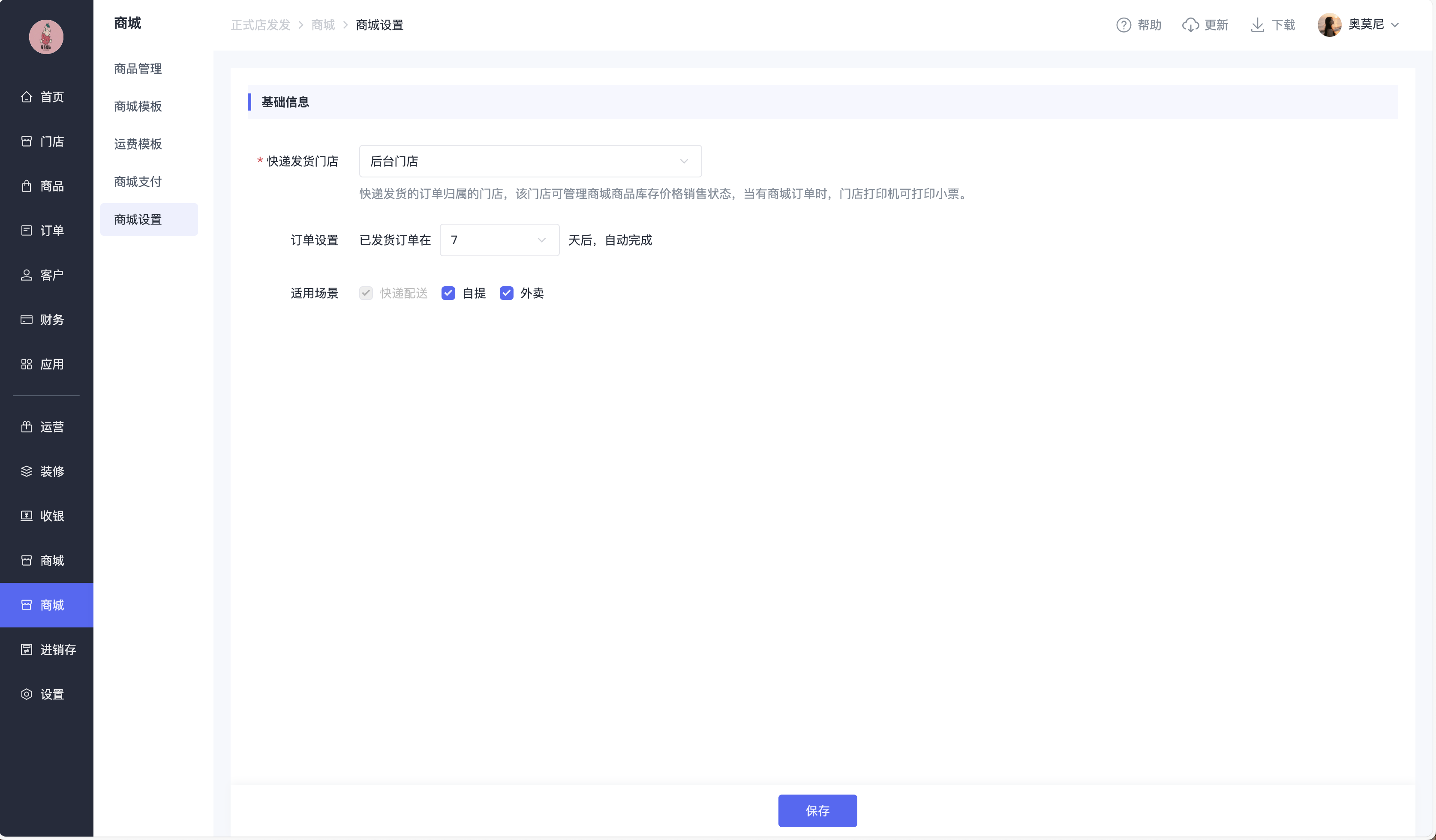Click the 帮助 text link
The width and height of the screenshot is (1436, 840).
pyautogui.click(x=1149, y=25)
